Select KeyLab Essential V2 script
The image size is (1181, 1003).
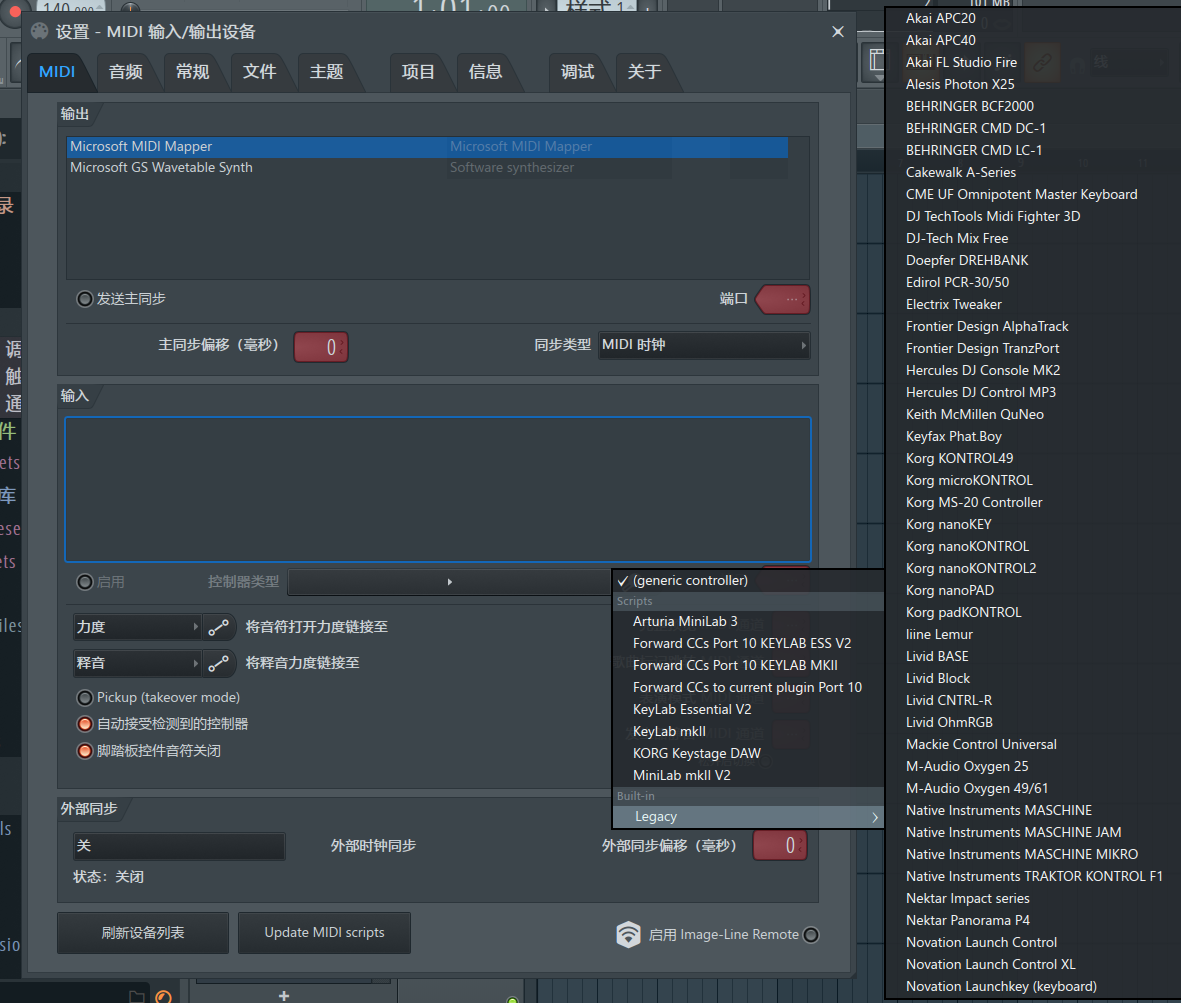749,709
